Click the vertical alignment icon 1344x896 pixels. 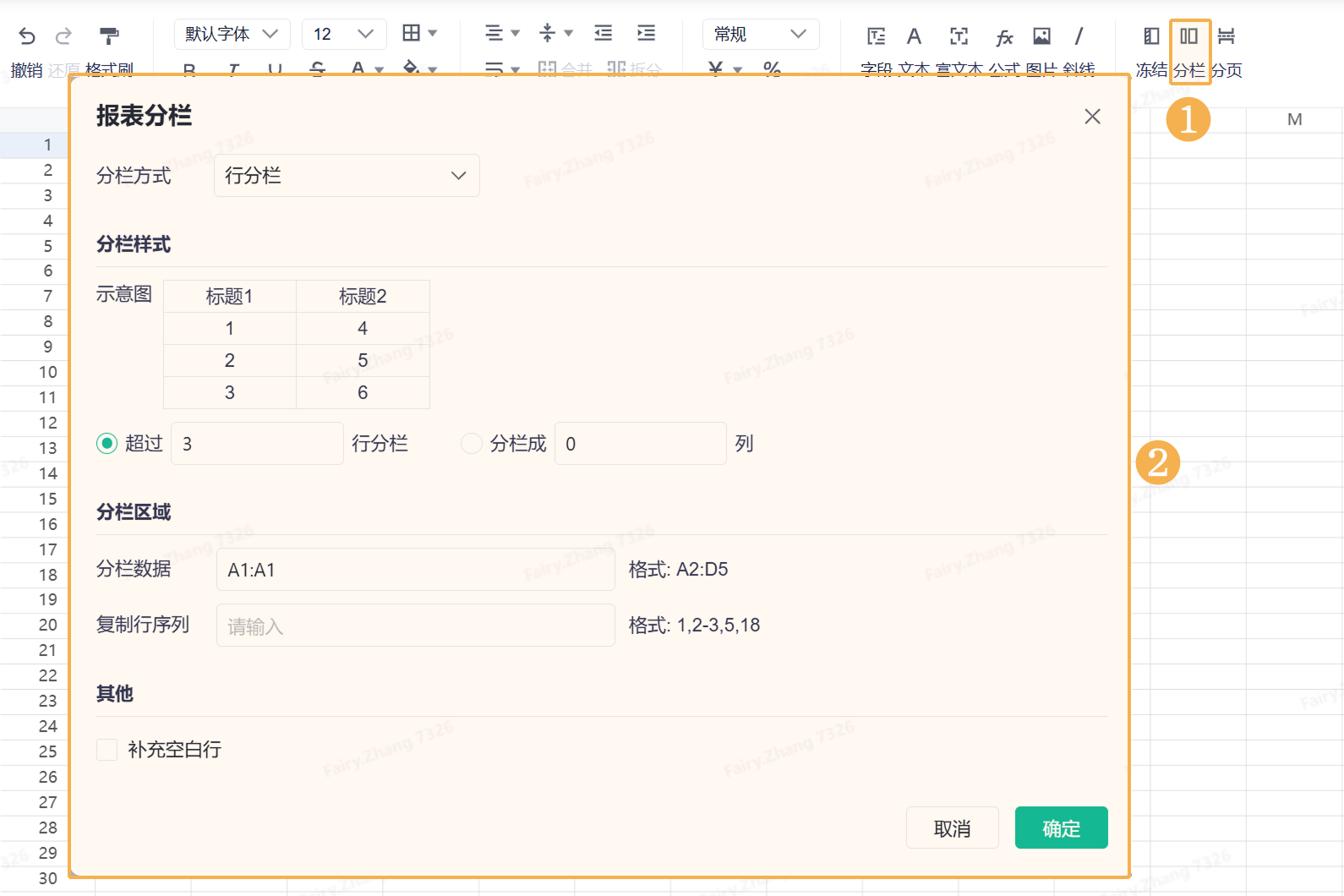547,33
